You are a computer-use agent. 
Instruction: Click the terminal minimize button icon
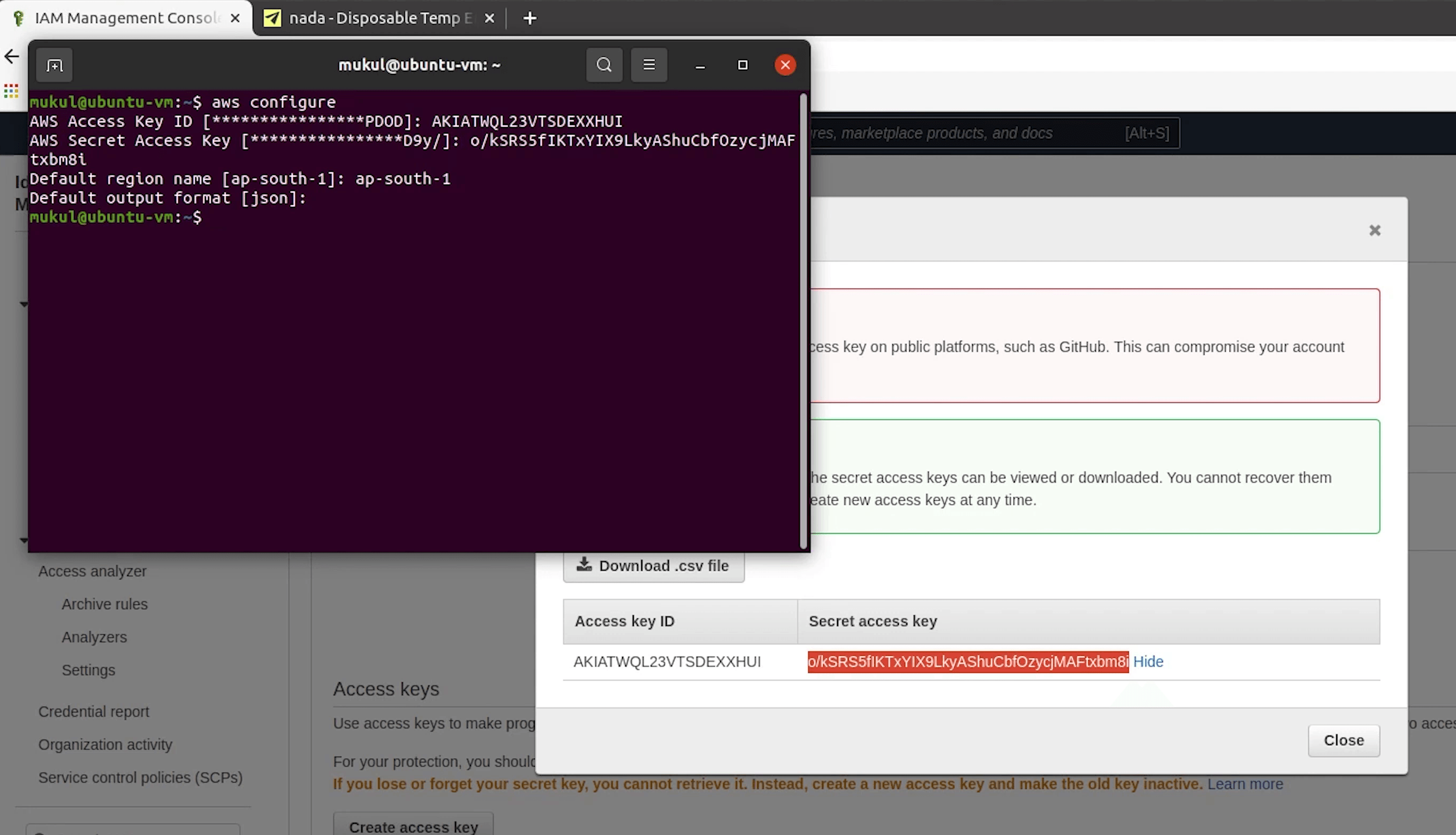pos(700,65)
